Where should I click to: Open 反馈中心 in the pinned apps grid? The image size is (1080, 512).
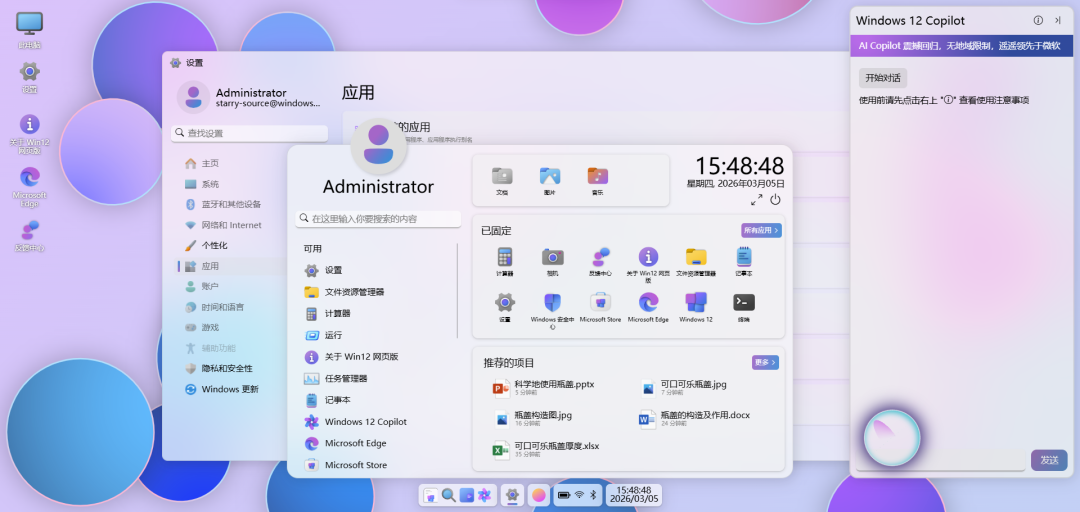(601, 262)
